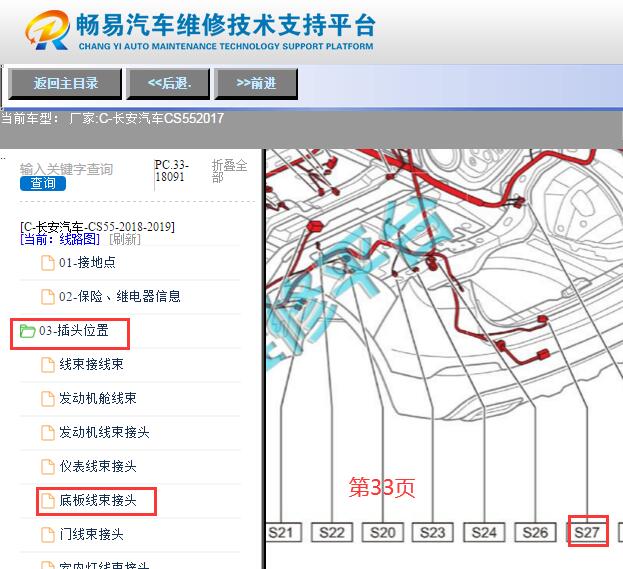Click the 第33页 page number text
The width and height of the screenshot is (623, 569).
tap(382, 487)
